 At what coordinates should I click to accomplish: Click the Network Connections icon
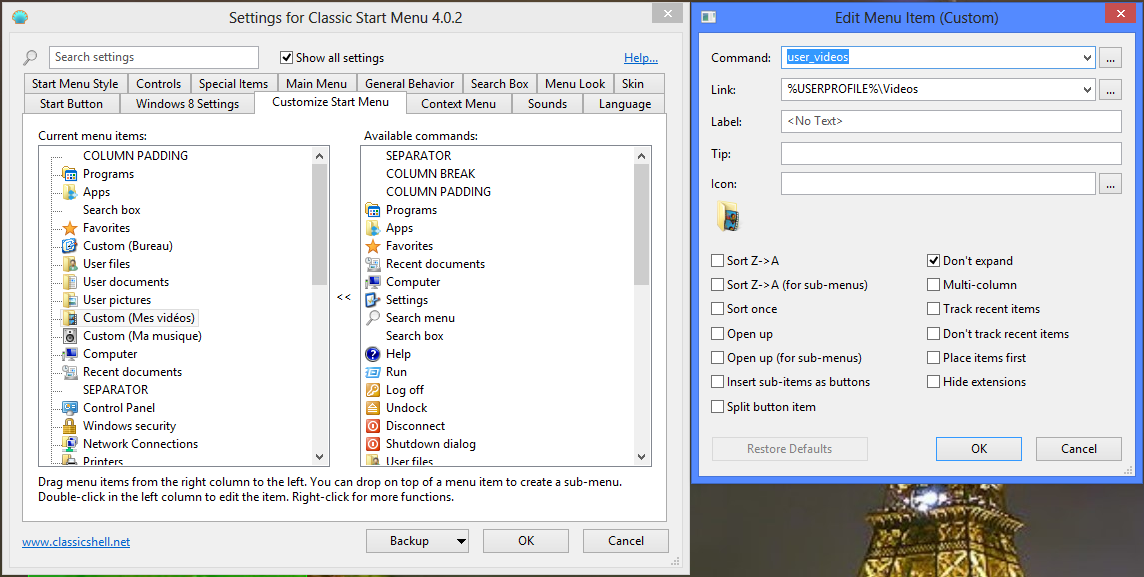[x=70, y=444]
